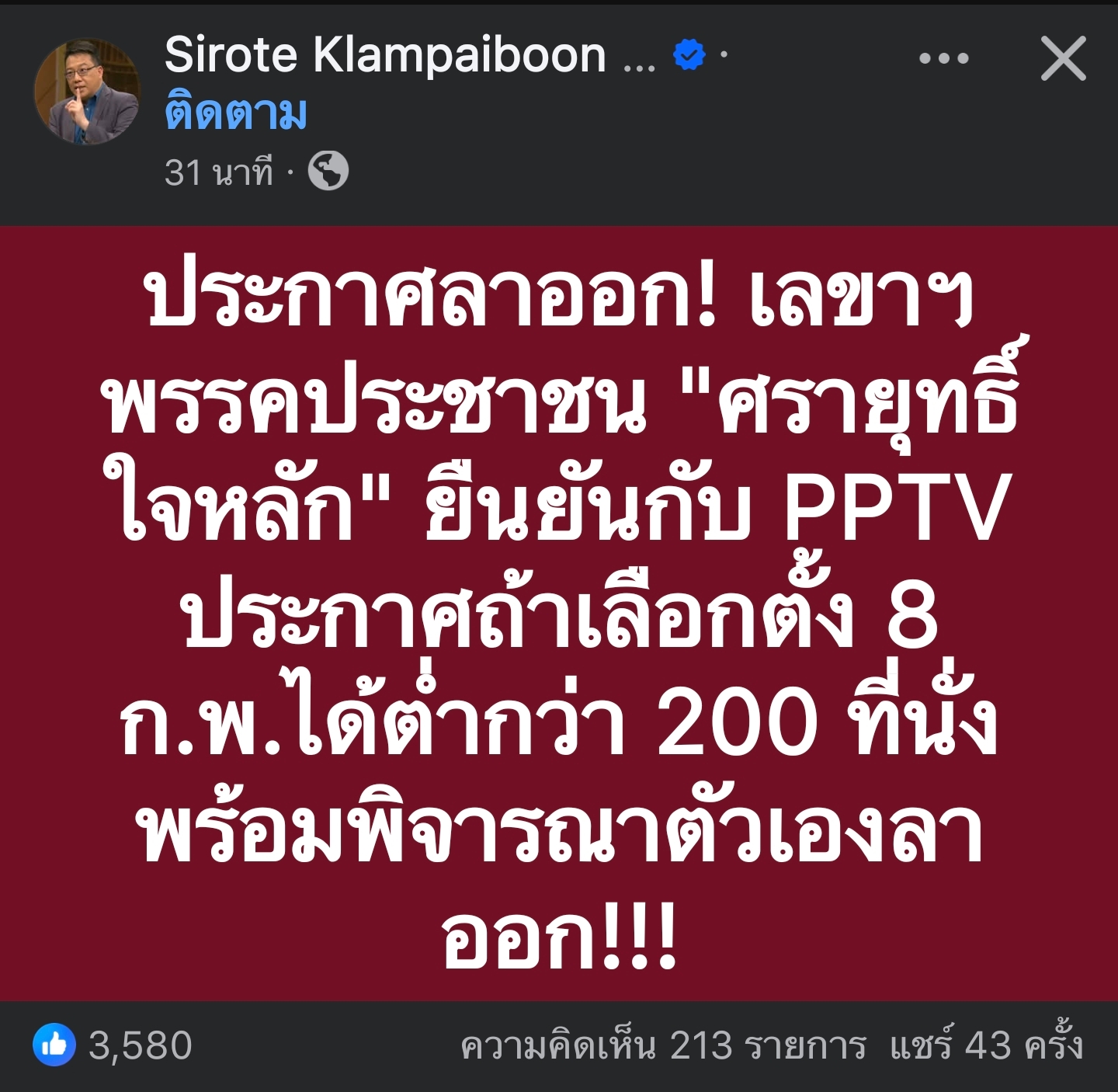Viewport: 1118px width, 1092px height.
Task: Click the 31 นาที post timestamp
Action: click(219, 172)
